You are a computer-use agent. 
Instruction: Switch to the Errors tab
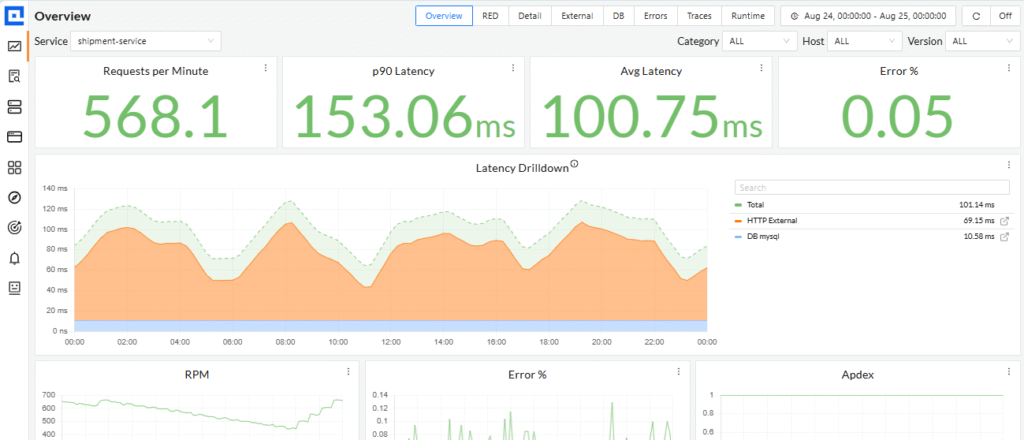pos(656,16)
